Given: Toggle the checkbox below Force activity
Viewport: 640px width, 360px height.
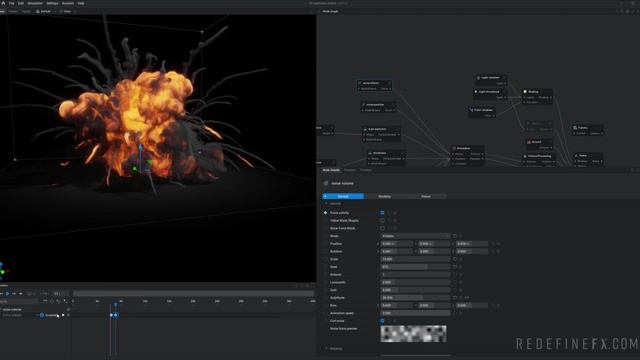Looking at the screenshot, I should coord(382,220).
